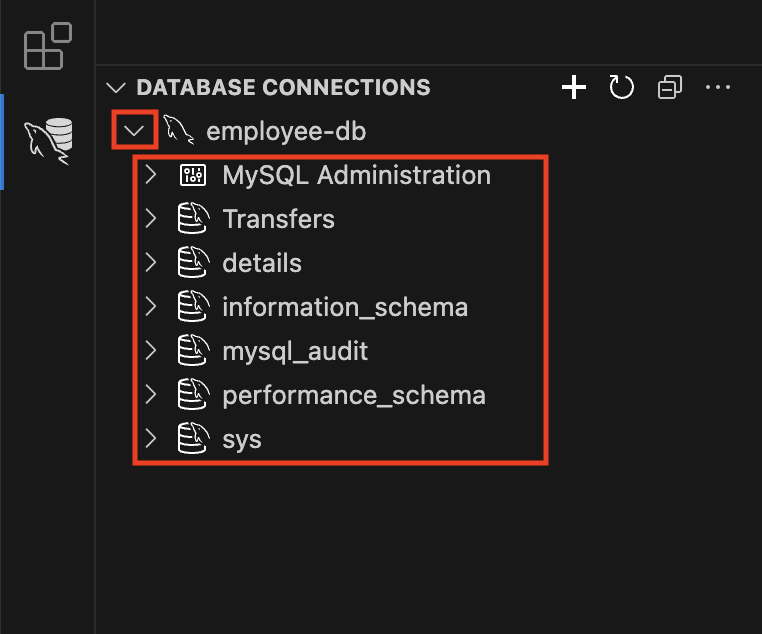Expand the MySQL Administration node
Screen dimensions: 762x634
(x=151, y=175)
